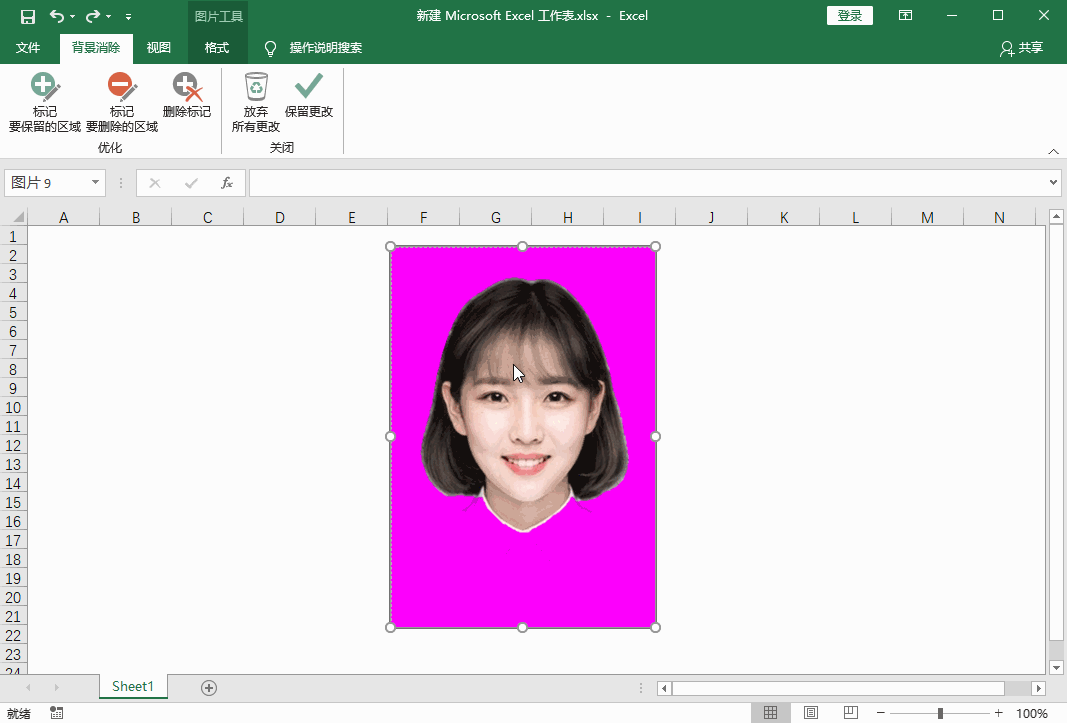Click the Sign in (登录) button
Image resolution: width=1067 pixels, height=723 pixels.
849,16
